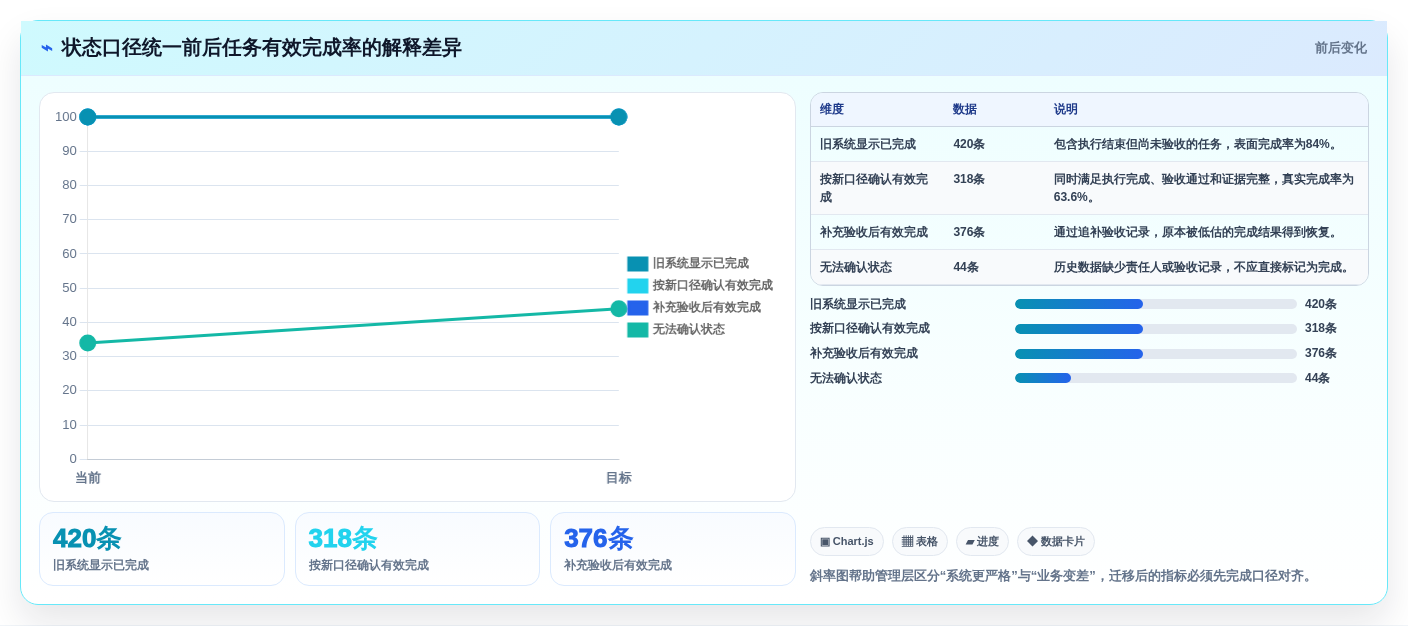Click progress value 44条 beside the bar
Screen dimensions: 1408x626
1318,378
